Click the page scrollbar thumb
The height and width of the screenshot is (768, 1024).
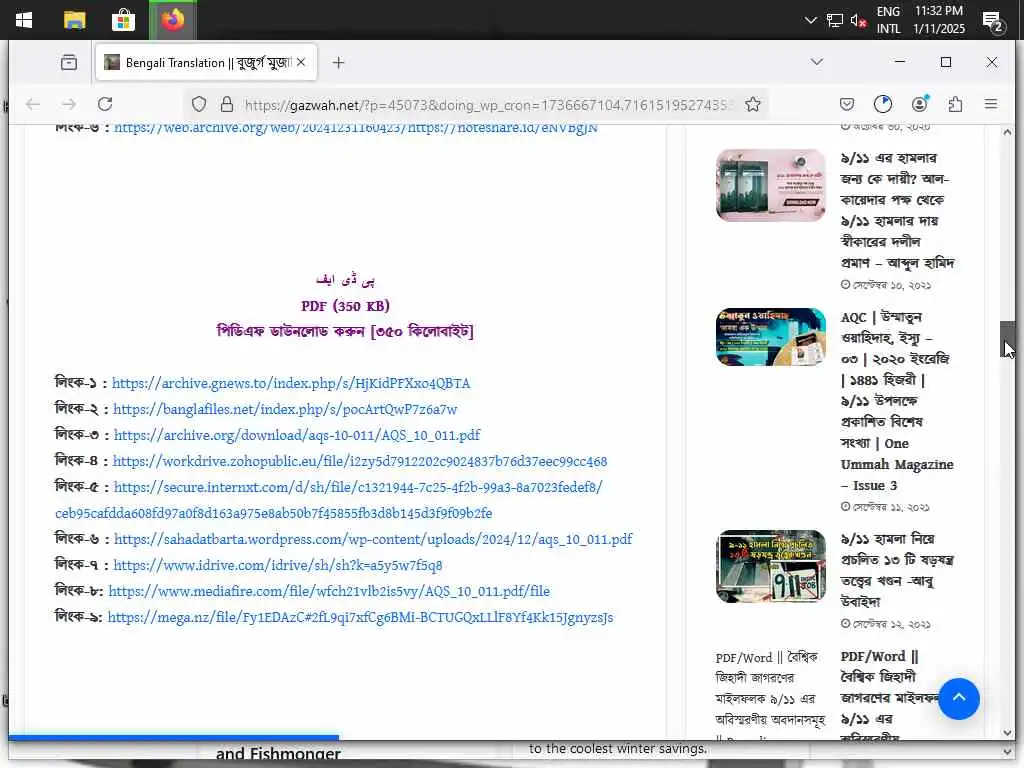(1007, 339)
